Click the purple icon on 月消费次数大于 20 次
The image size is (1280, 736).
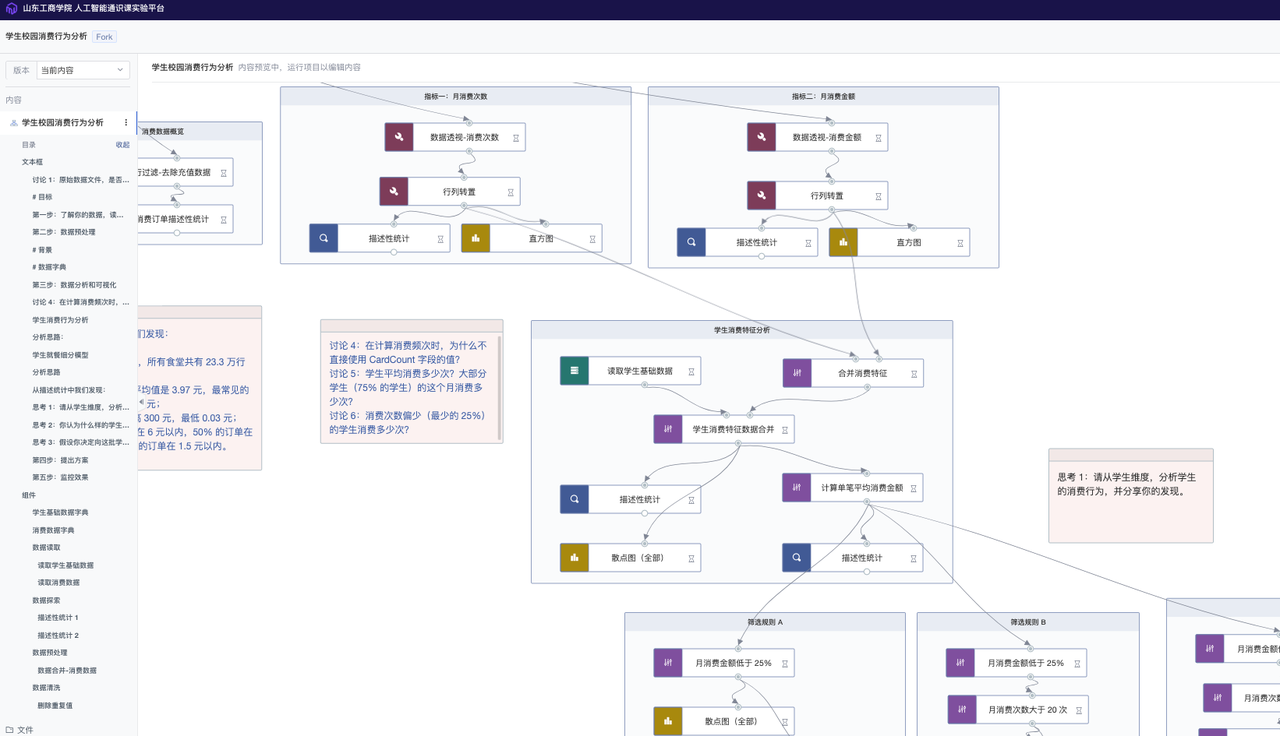962,710
